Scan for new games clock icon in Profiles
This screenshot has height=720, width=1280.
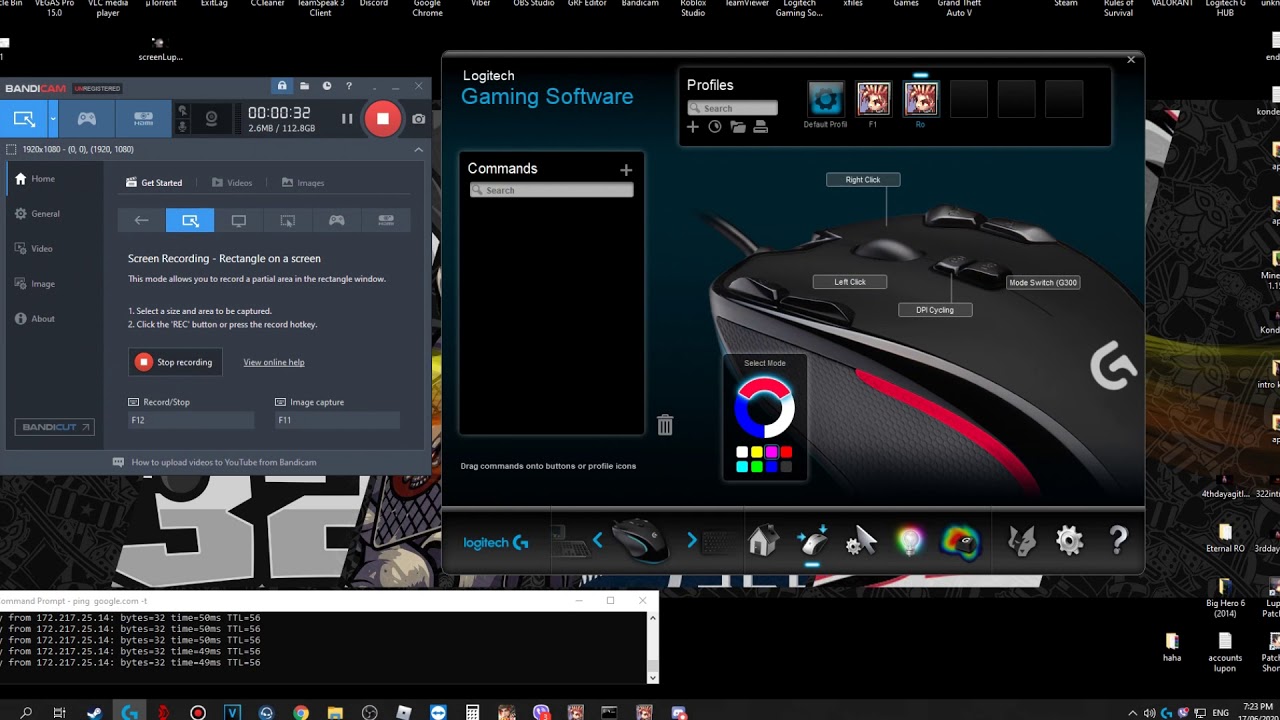(x=715, y=127)
